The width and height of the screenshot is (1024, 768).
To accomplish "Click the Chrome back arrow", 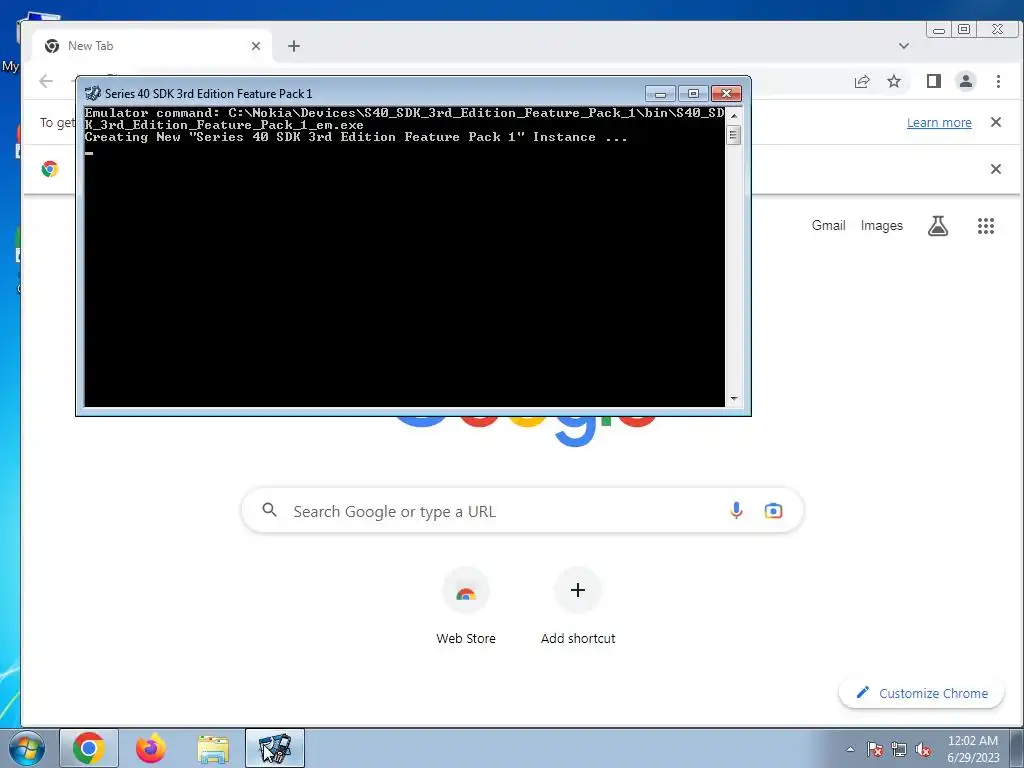I will [46, 81].
